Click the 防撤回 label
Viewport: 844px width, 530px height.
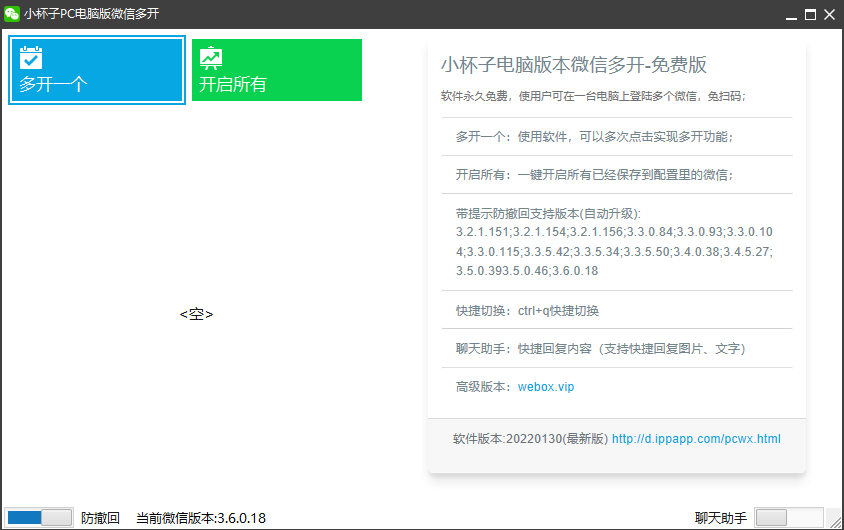100,518
